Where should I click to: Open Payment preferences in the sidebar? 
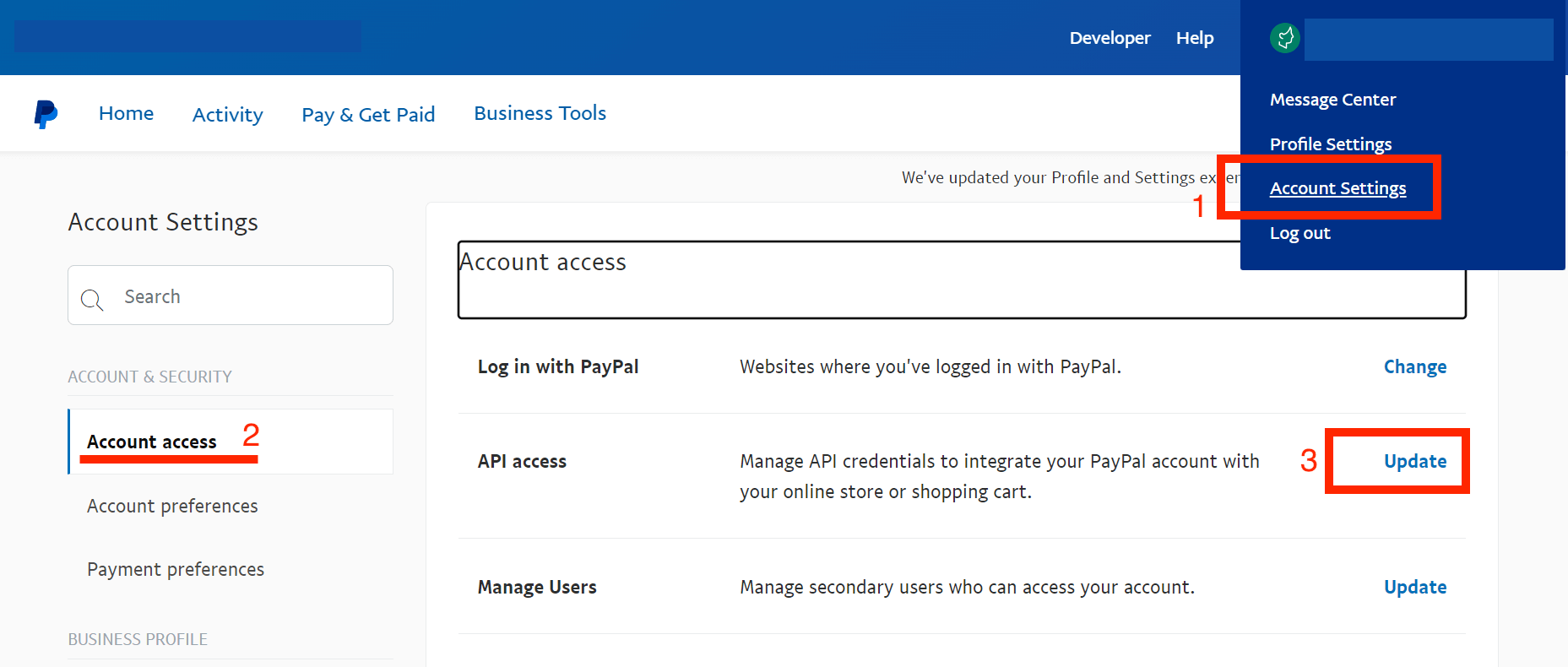[176, 569]
